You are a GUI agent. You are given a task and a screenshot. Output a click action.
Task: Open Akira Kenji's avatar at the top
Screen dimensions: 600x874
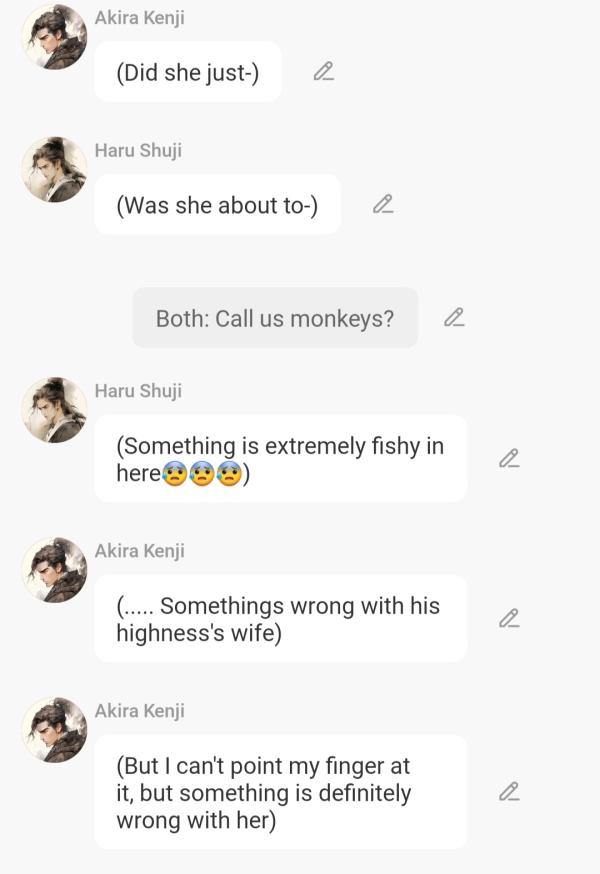click(x=55, y=37)
